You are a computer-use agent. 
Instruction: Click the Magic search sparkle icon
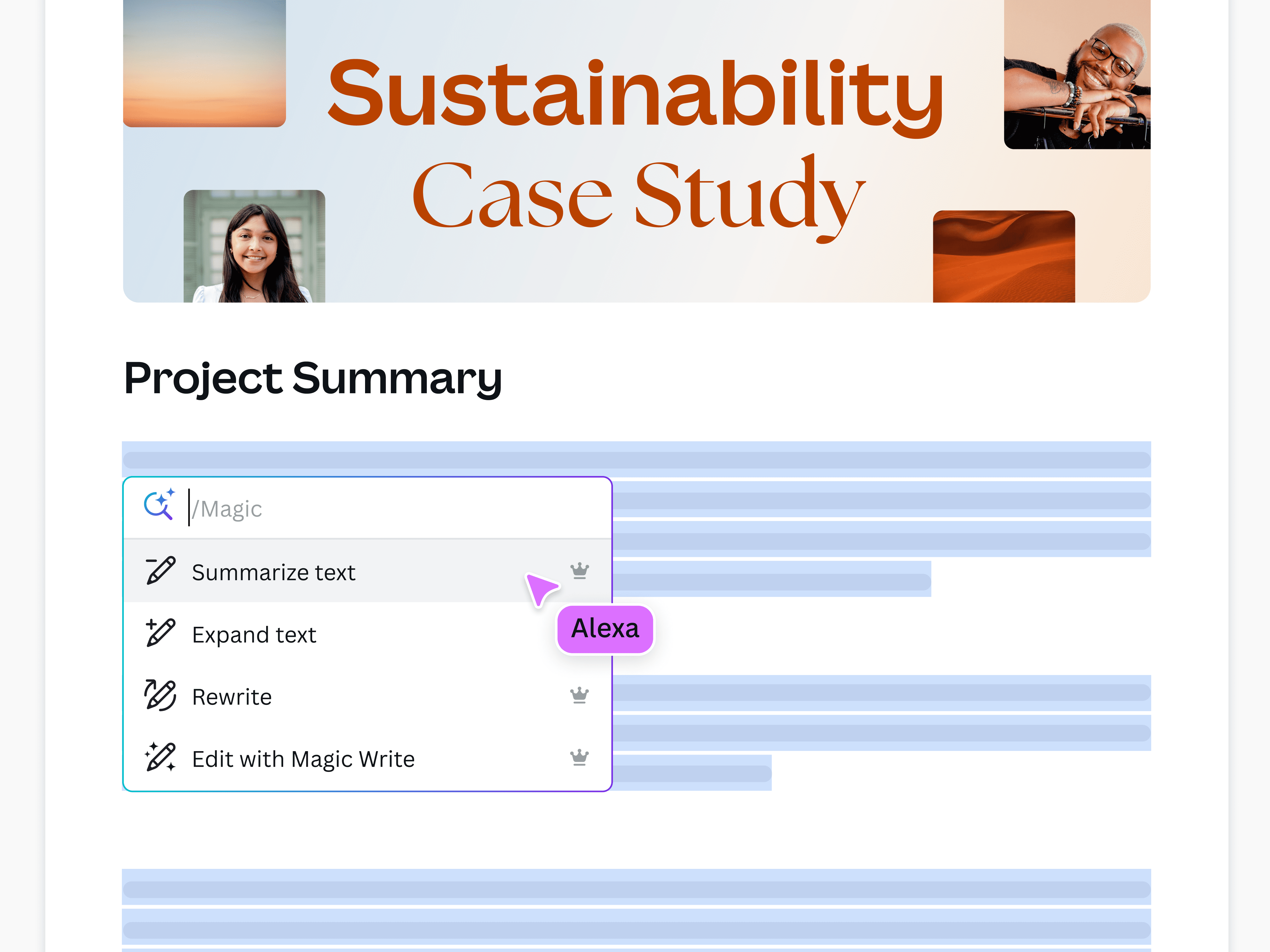click(158, 506)
